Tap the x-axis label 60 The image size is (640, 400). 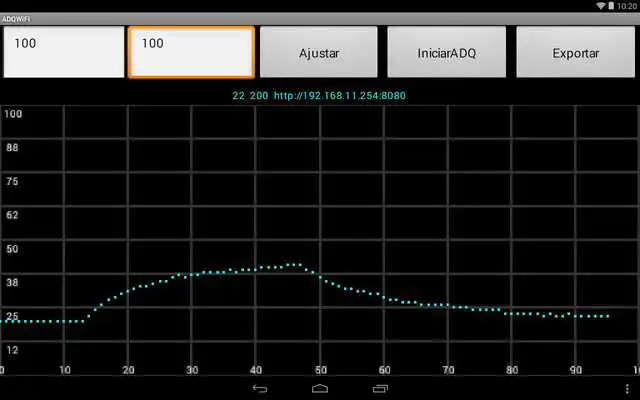coord(384,370)
